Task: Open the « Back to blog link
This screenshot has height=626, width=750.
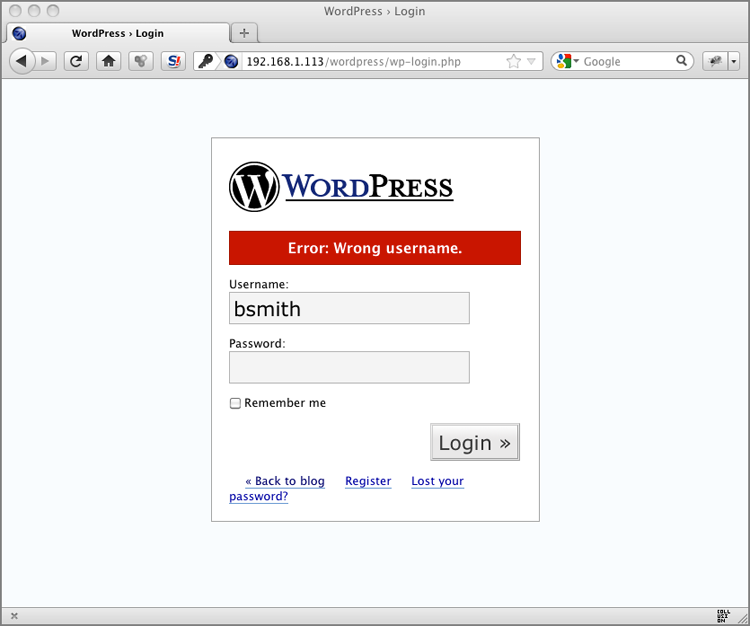Action: click(x=285, y=481)
